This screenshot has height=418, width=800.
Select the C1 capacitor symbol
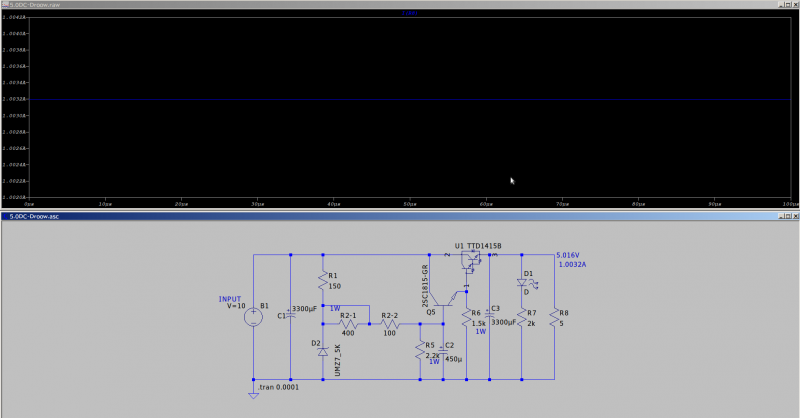point(289,315)
